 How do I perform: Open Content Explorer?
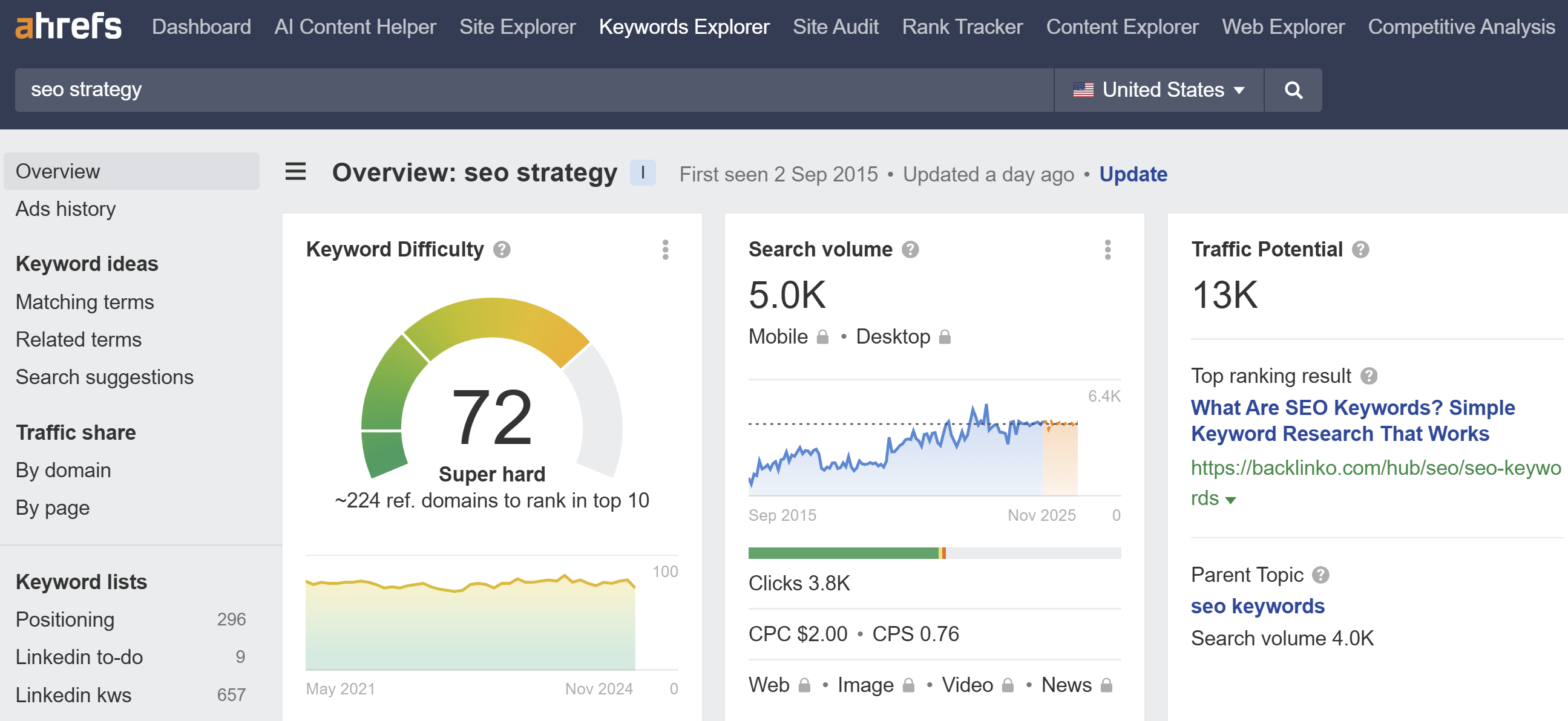(1122, 27)
